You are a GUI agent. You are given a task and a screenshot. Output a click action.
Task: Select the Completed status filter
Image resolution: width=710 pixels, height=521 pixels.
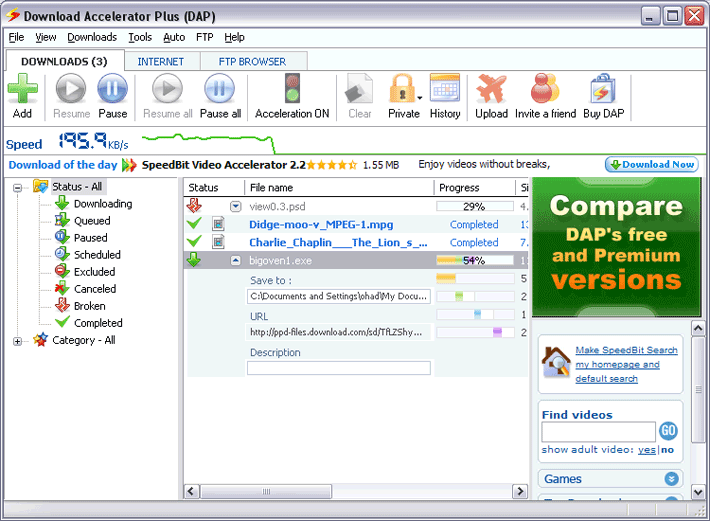98,323
